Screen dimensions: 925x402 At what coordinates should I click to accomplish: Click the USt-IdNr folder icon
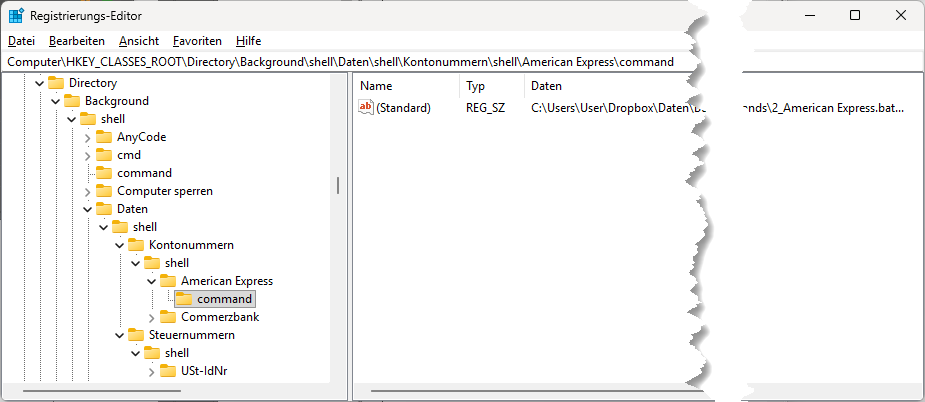[x=168, y=371]
